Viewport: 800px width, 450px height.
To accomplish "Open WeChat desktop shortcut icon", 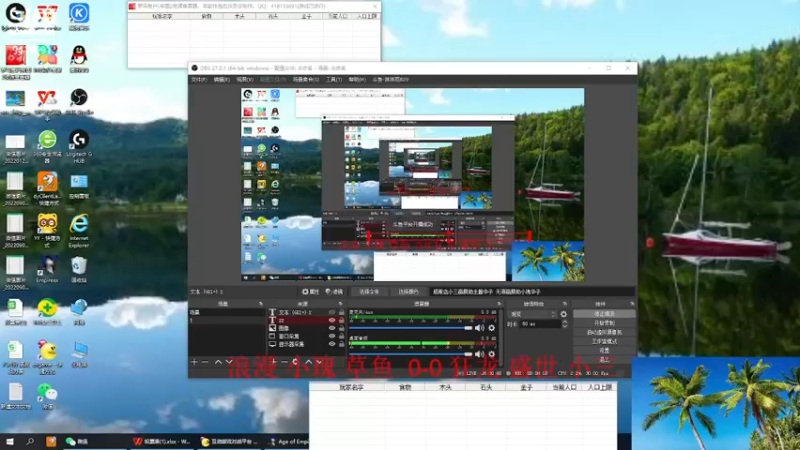I will pyautogui.click(x=47, y=396).
